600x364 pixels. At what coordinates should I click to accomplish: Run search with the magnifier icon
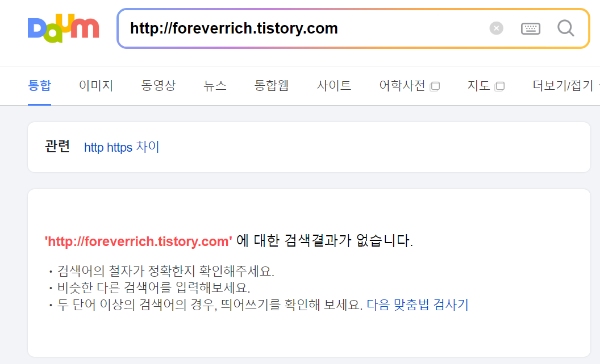point(566,28)
